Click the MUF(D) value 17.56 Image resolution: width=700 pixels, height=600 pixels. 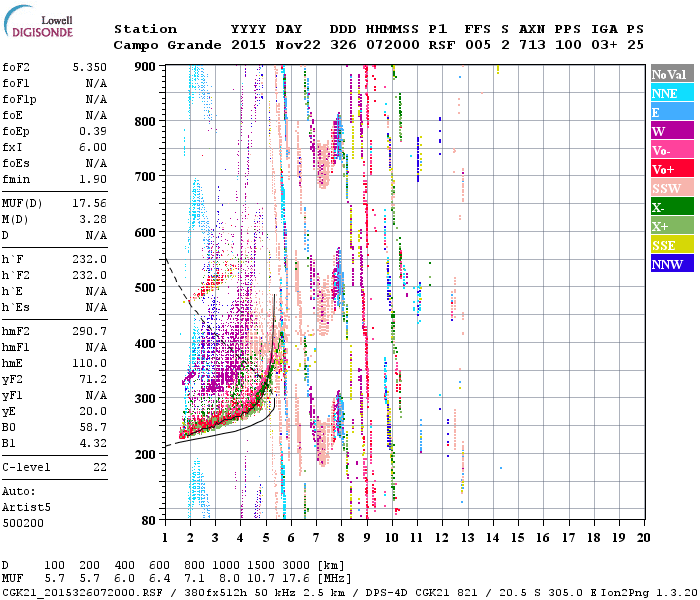click(x=90, y=203)
